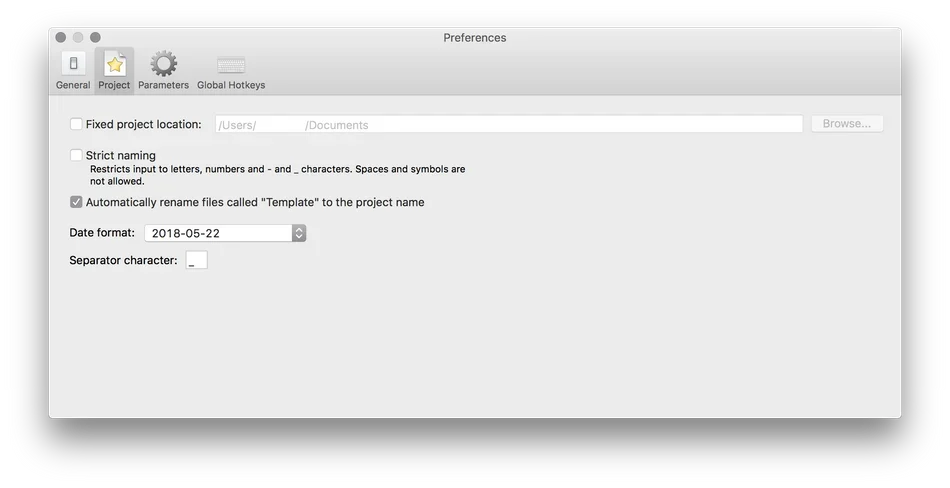950x488 pixels.
Task: Toggle the Strict naming checkbox
Action: tap(76, 155)
